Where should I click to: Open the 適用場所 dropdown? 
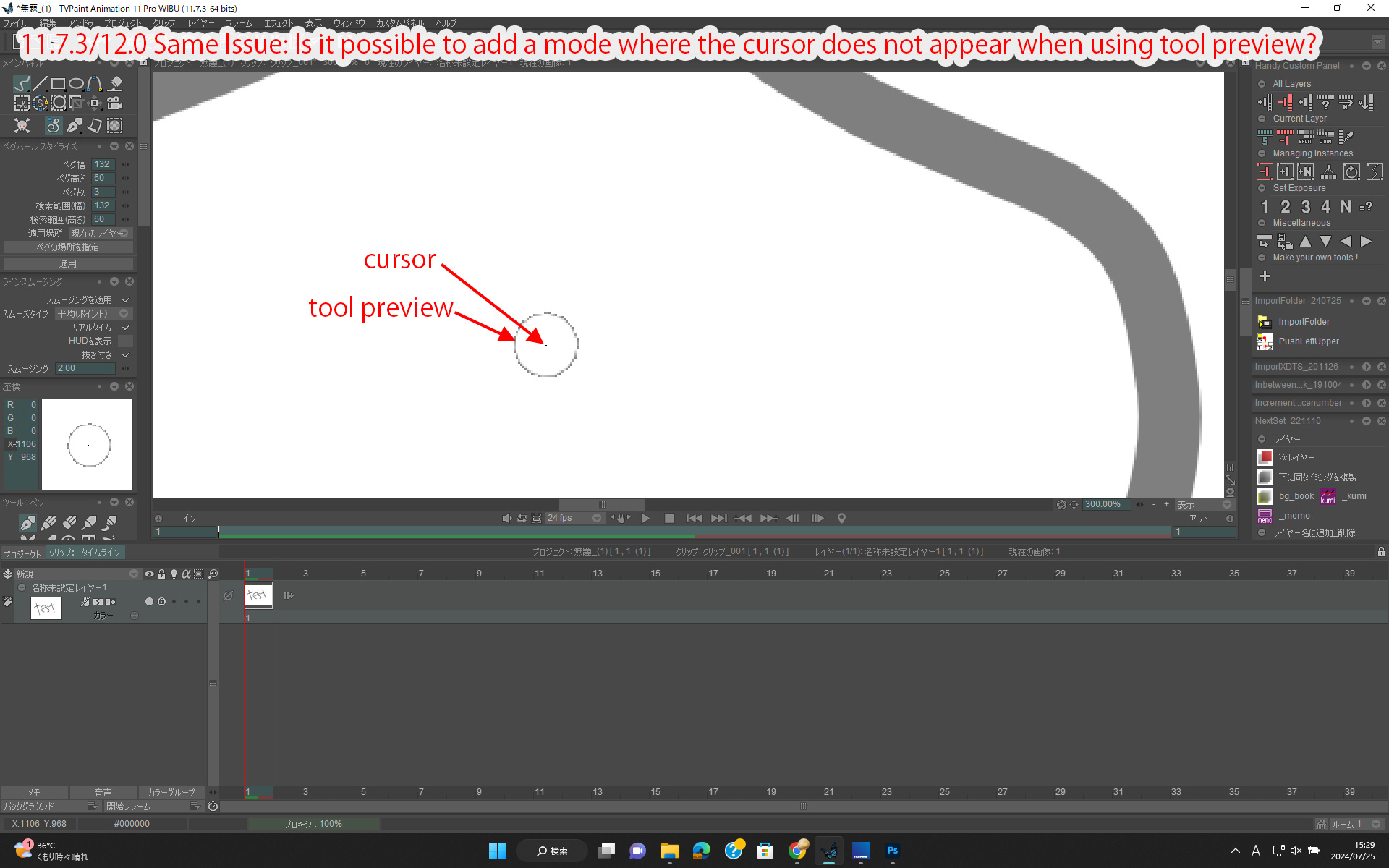tap(100, 234)
